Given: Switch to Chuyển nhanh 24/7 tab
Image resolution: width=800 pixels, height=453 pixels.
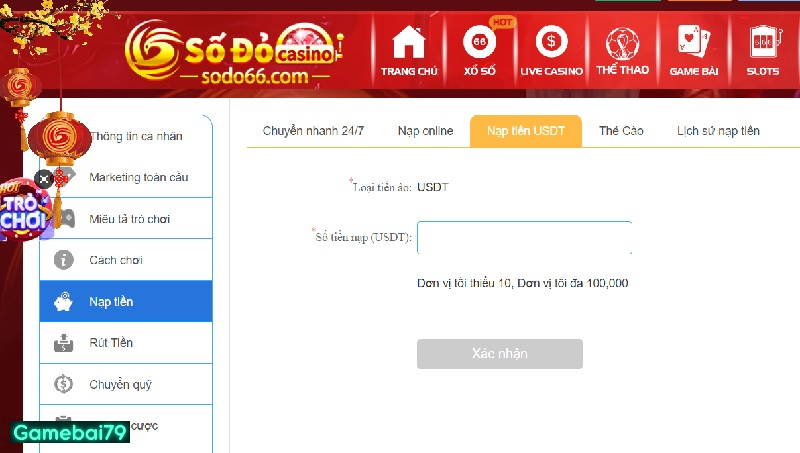Looking at the screenshot, I should 313,131.
